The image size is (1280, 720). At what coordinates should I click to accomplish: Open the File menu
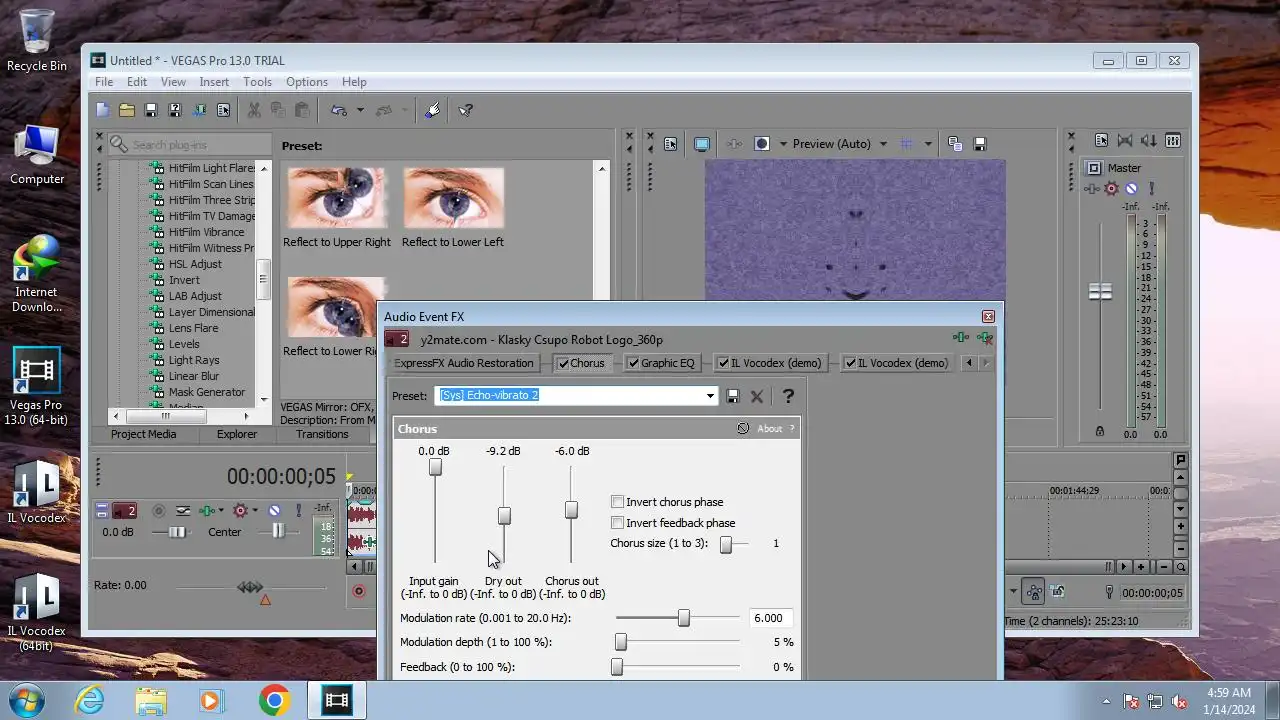(104, 82)
